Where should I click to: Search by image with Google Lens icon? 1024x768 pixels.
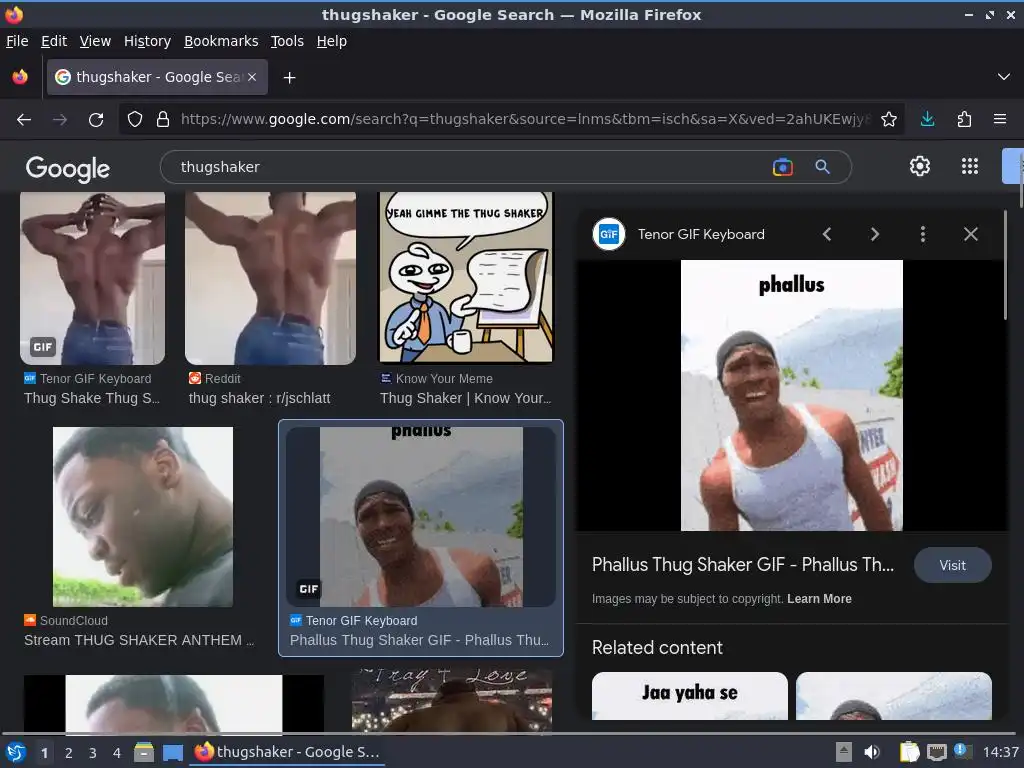coord(782,167)
